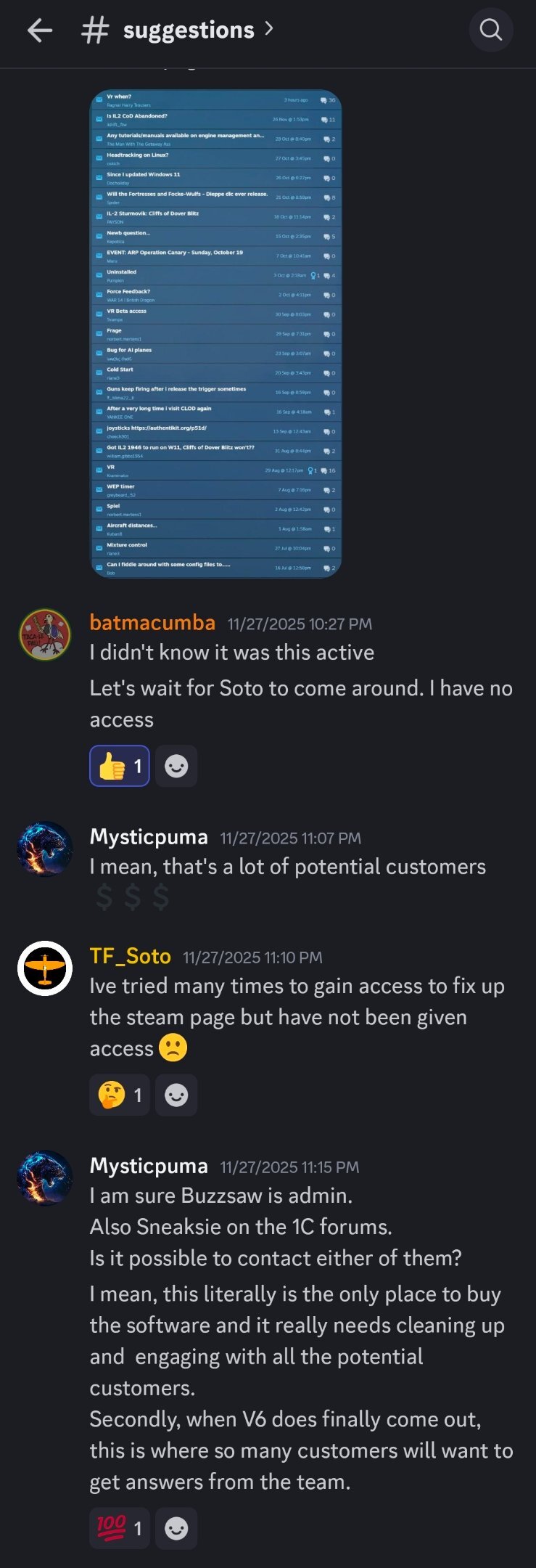Add a reaction to batmacumba's message
The image size is (536, 1568).
pos(176,766)
